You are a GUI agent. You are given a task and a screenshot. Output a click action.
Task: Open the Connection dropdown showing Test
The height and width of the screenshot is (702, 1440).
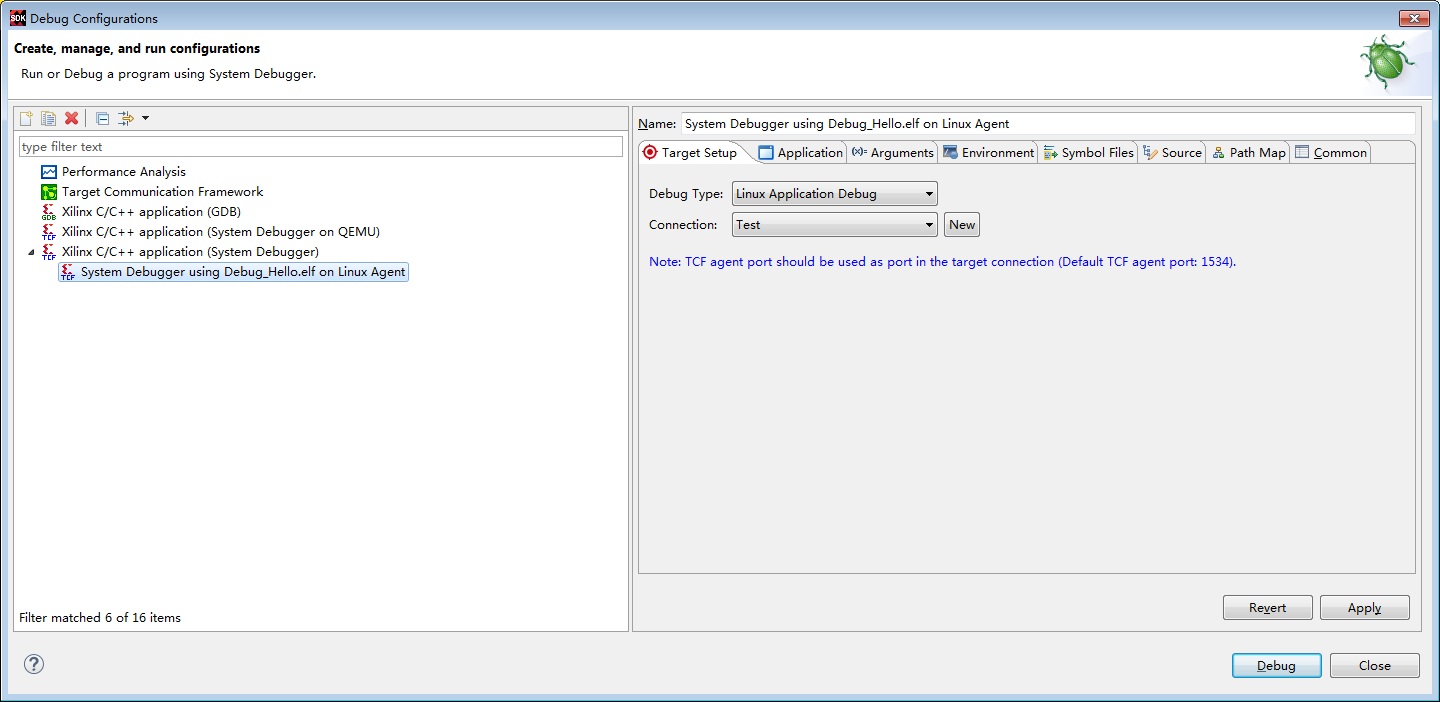(x=835, y=225)
